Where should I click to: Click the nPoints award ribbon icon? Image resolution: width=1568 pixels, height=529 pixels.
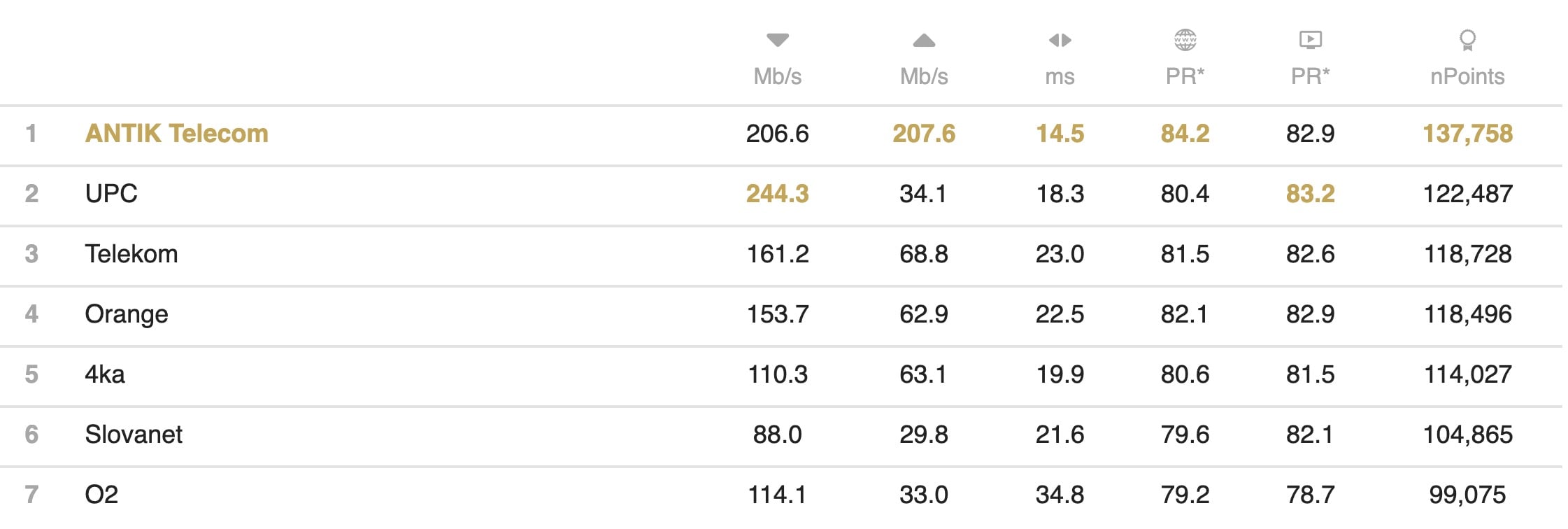[x=1467, y=40]
